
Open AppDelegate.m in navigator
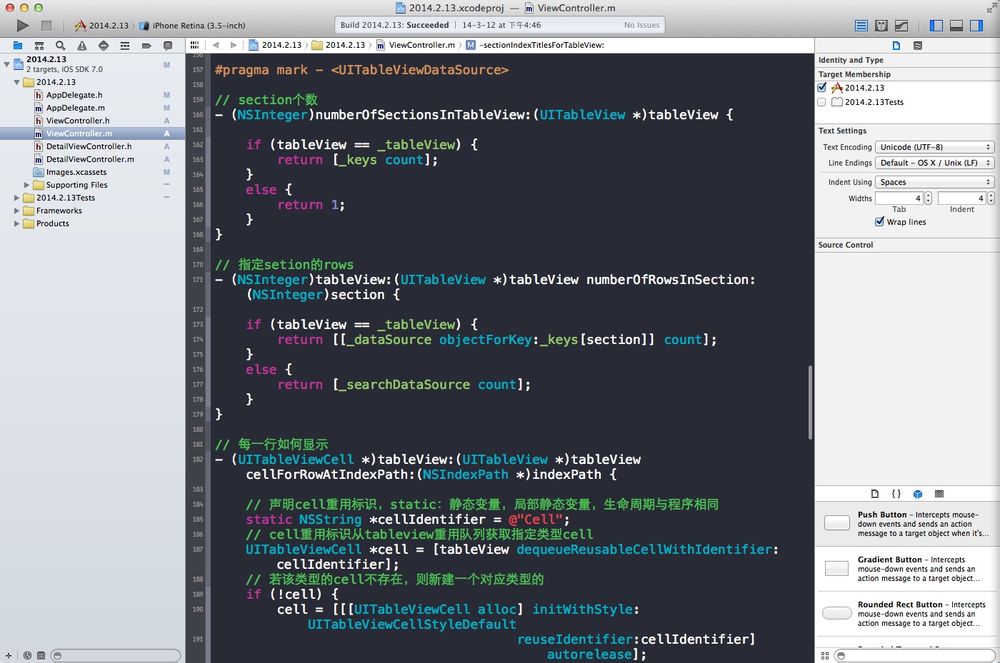75,108
